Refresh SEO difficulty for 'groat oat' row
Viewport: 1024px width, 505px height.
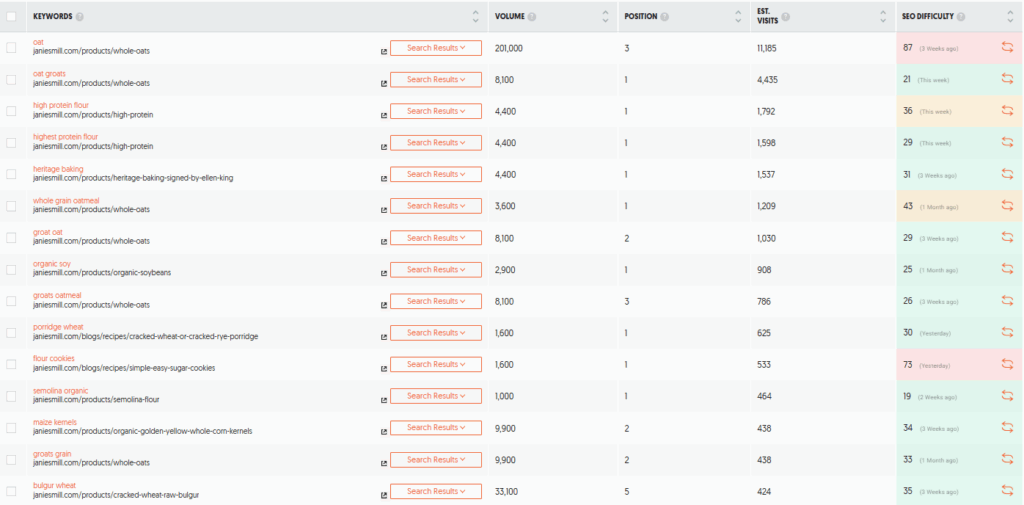1007,238
